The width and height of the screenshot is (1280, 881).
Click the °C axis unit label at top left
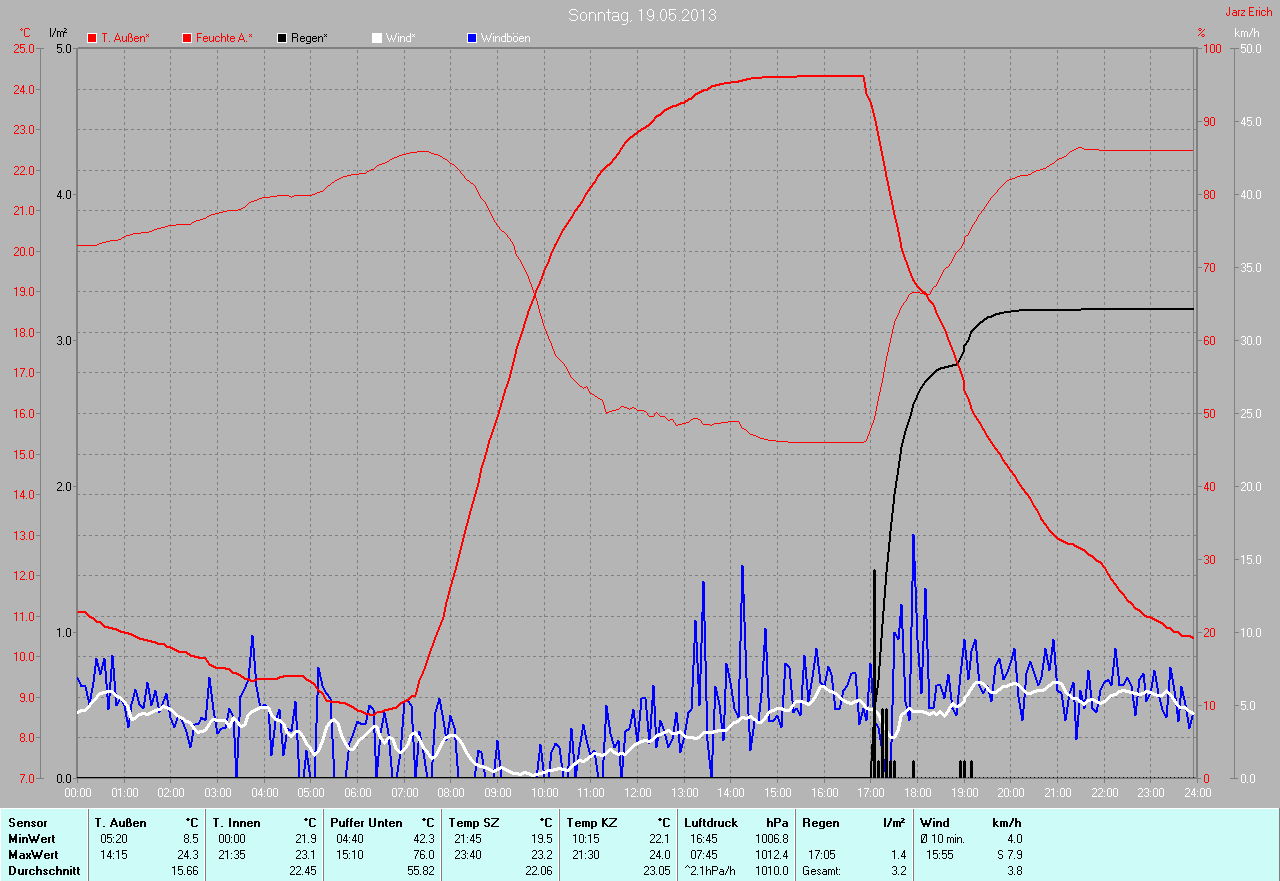pyautogui.click(x=25, y=33)
